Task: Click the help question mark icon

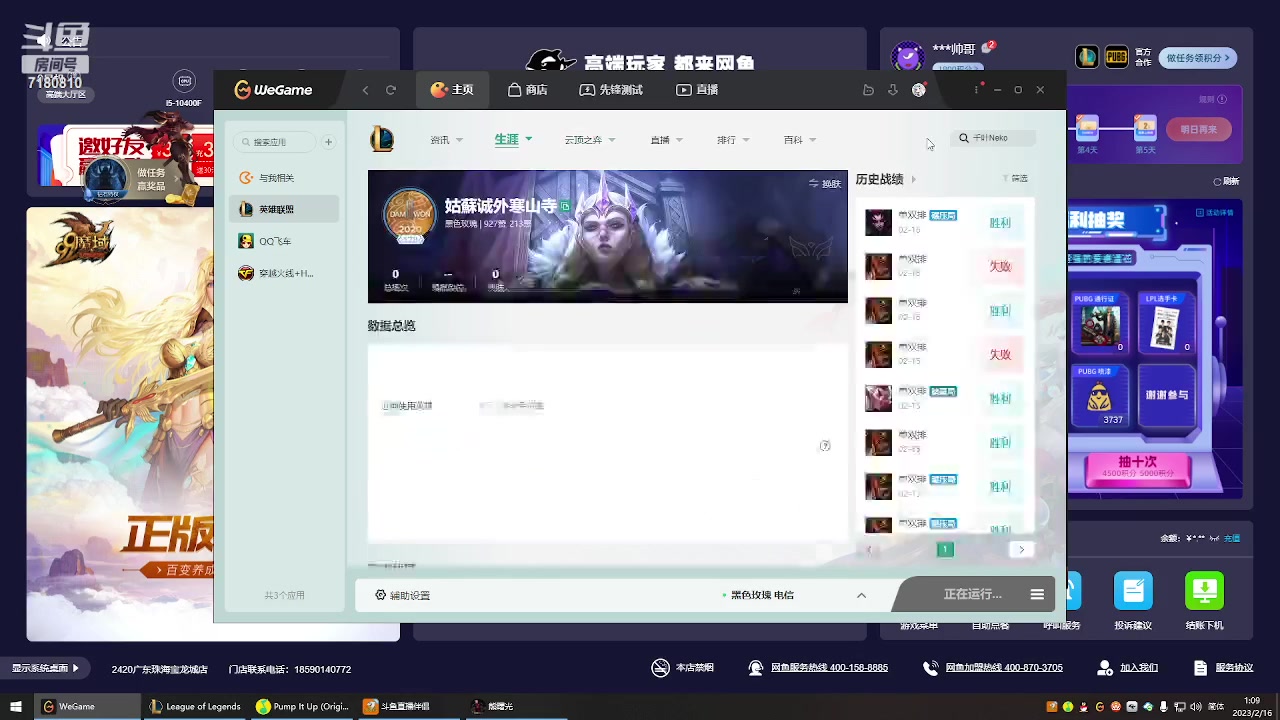Action: point(825,446)
